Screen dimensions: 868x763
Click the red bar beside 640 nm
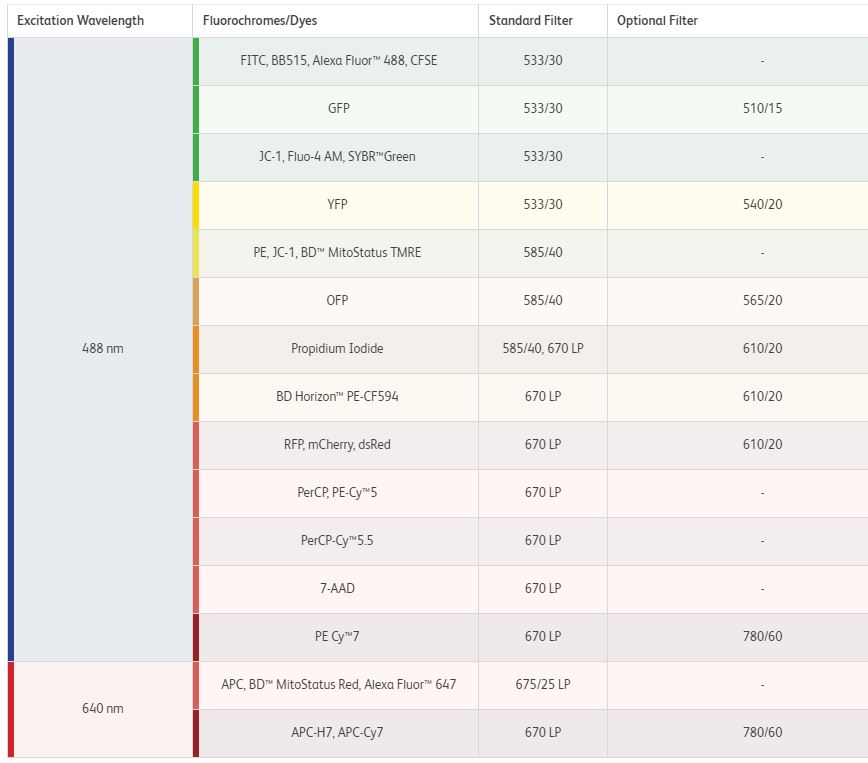[11, 709]
